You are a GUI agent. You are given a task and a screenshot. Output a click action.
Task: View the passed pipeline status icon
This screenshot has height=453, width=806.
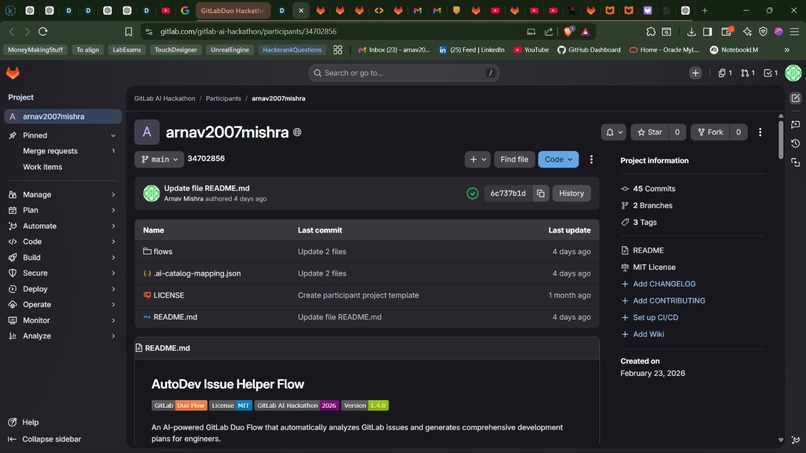pyautogui.click(x=472, y=193)
